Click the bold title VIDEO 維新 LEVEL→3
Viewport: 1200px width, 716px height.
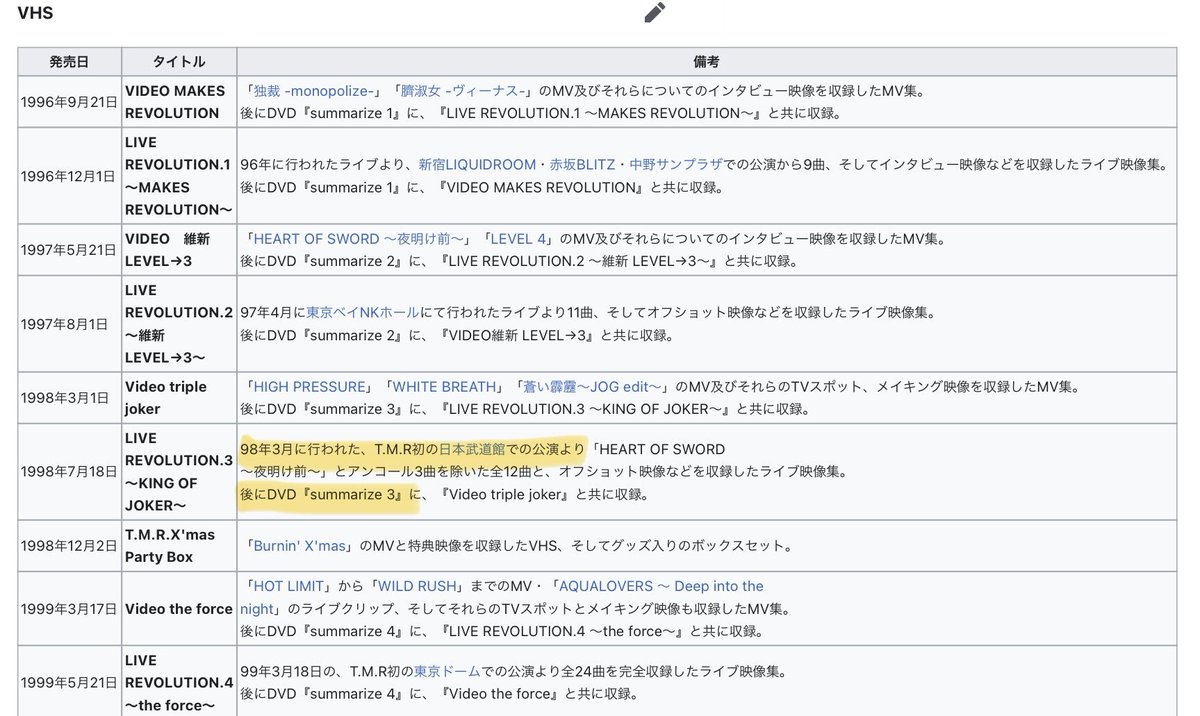coord(170,250)
